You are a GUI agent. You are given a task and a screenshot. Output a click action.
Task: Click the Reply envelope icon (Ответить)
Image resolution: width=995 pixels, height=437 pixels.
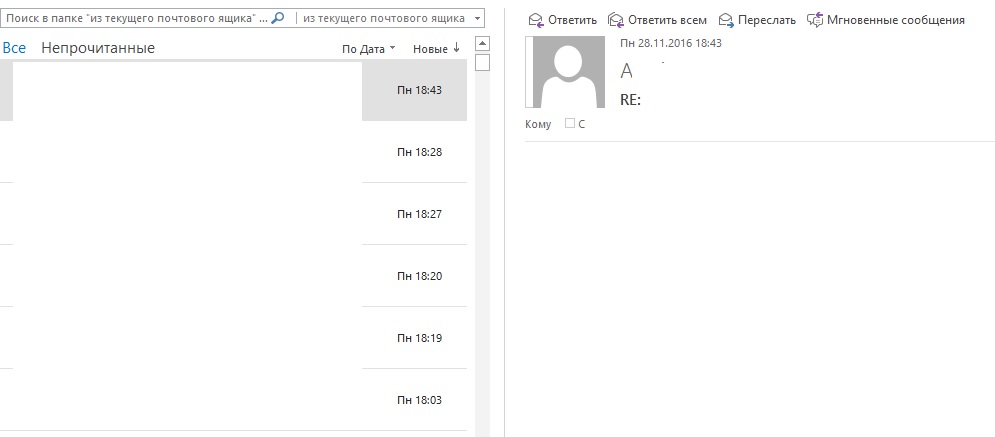pos(536,20)
